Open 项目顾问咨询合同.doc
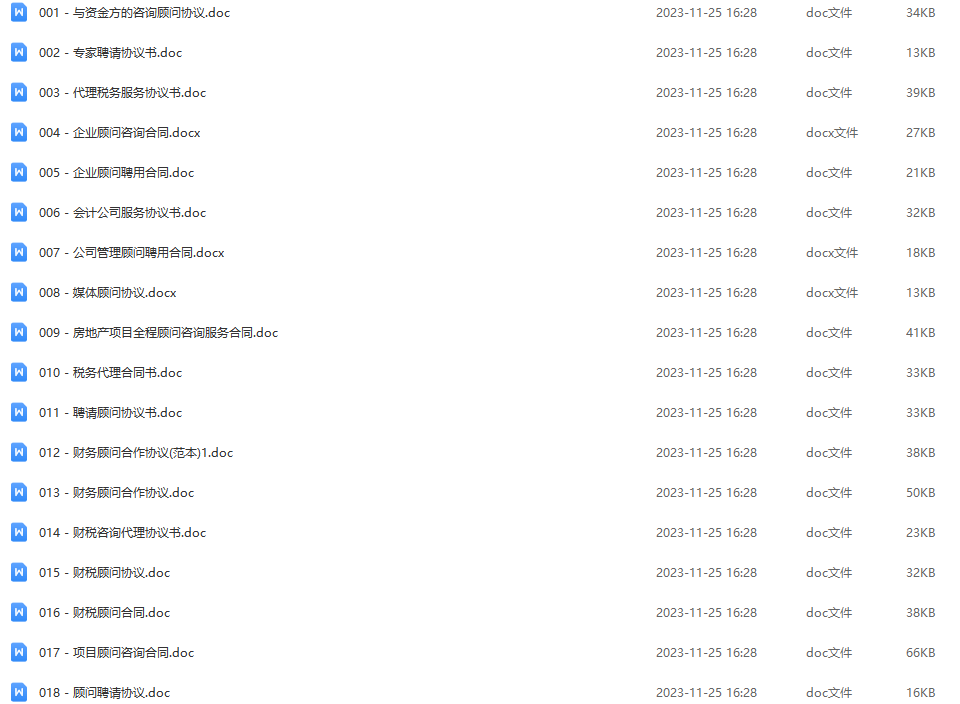 coord(116,653)
